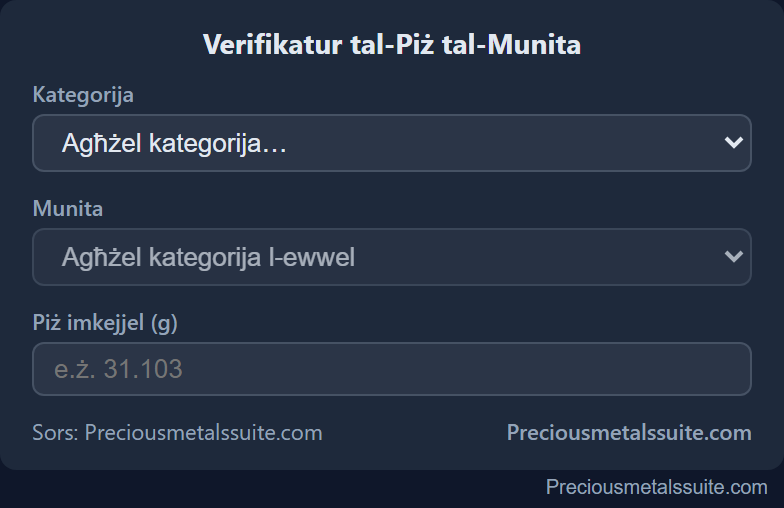
Task: Click the Sors: Preciousmetalssuite.com text
Action: coord(178,432)
